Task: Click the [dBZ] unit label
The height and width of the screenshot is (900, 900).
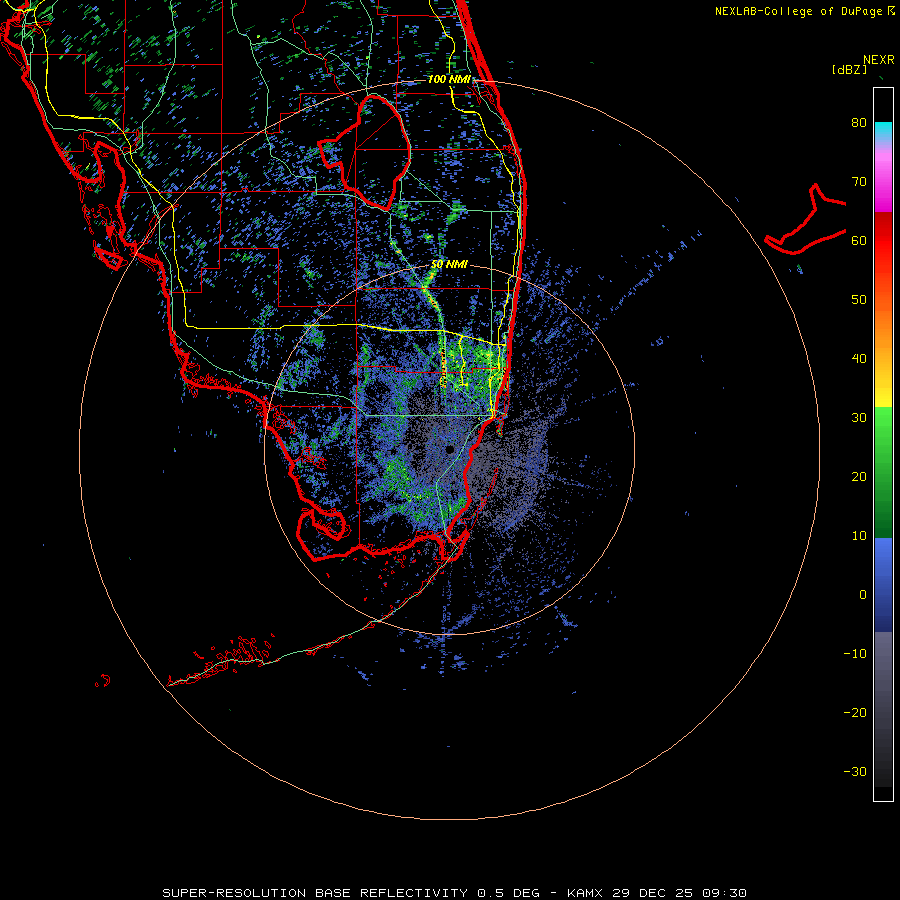Action: [849, 69]
